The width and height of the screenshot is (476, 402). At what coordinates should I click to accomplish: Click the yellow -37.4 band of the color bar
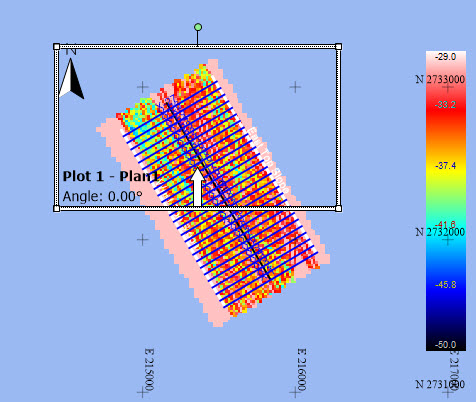446,166
